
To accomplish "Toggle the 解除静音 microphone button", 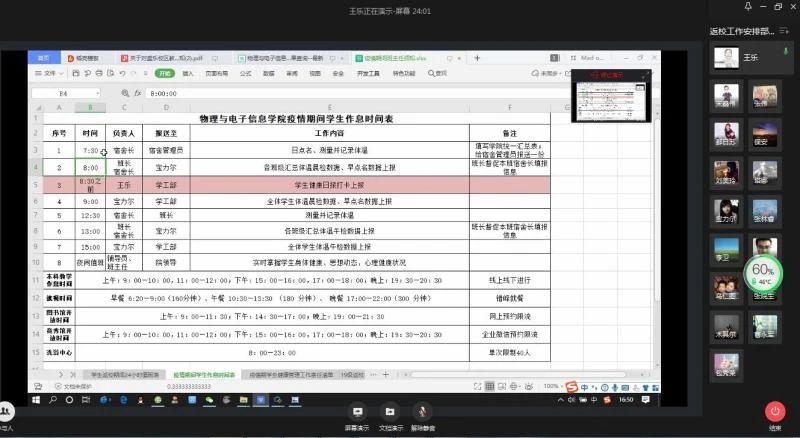I will 424,413.
